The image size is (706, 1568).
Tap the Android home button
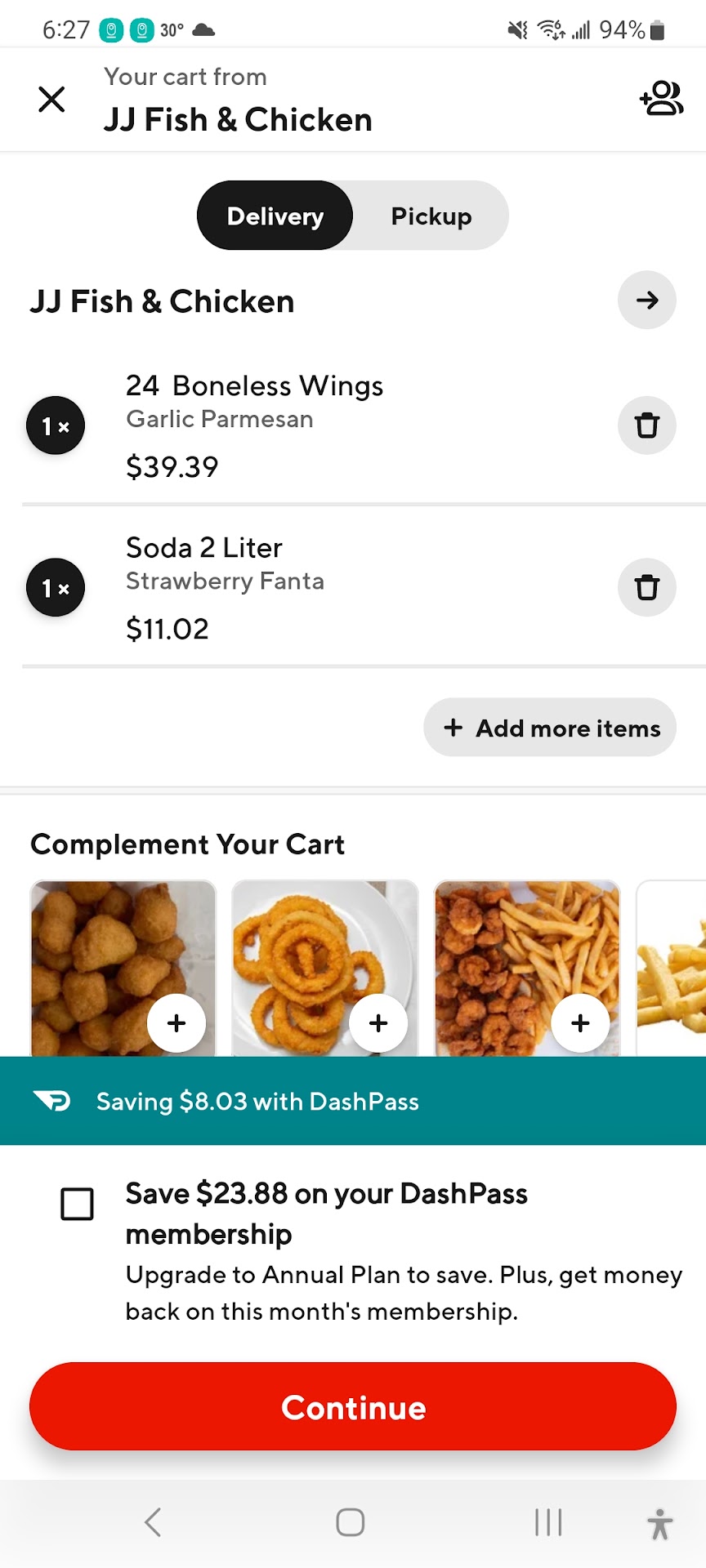pyautogui.click(x=351, y=1522)
